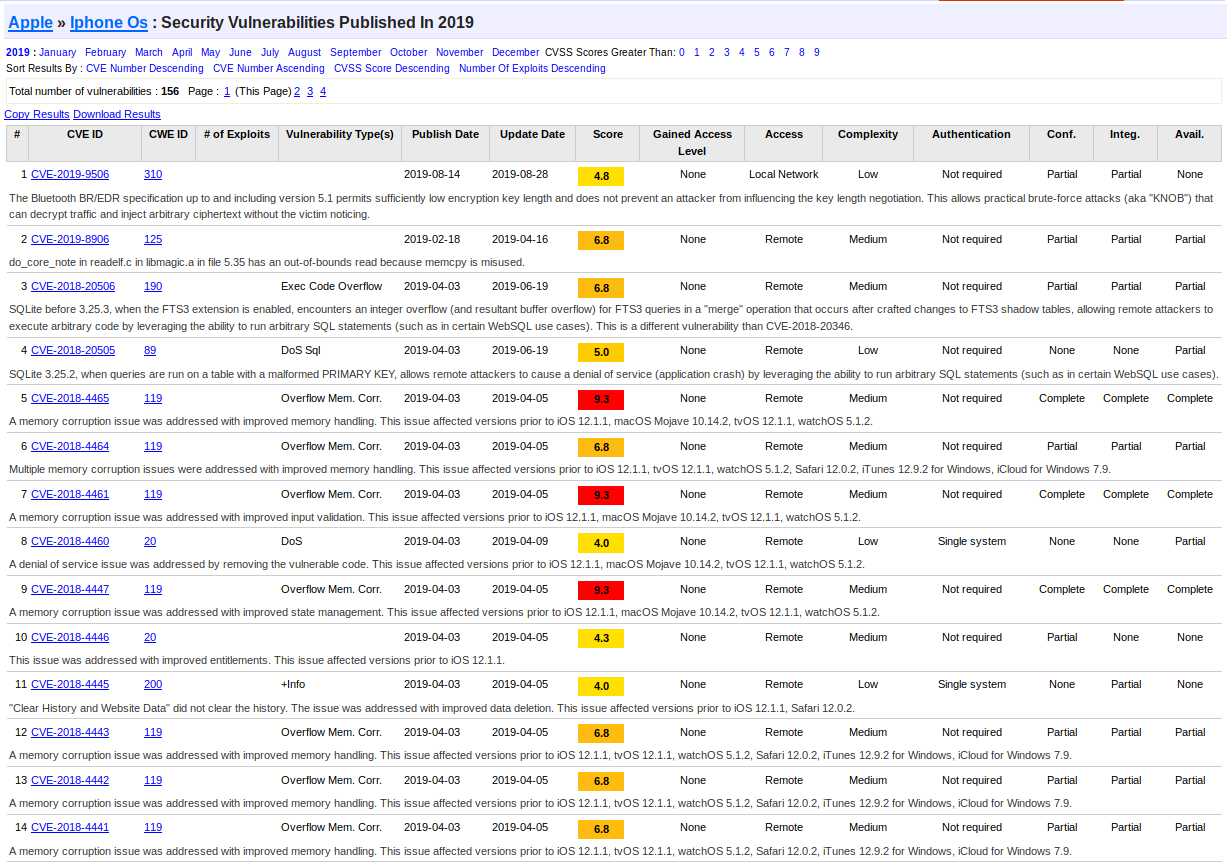Viewport: 1227px width, 866px height.
Task: Filter vulnerabilities by March
Action: 149,52
